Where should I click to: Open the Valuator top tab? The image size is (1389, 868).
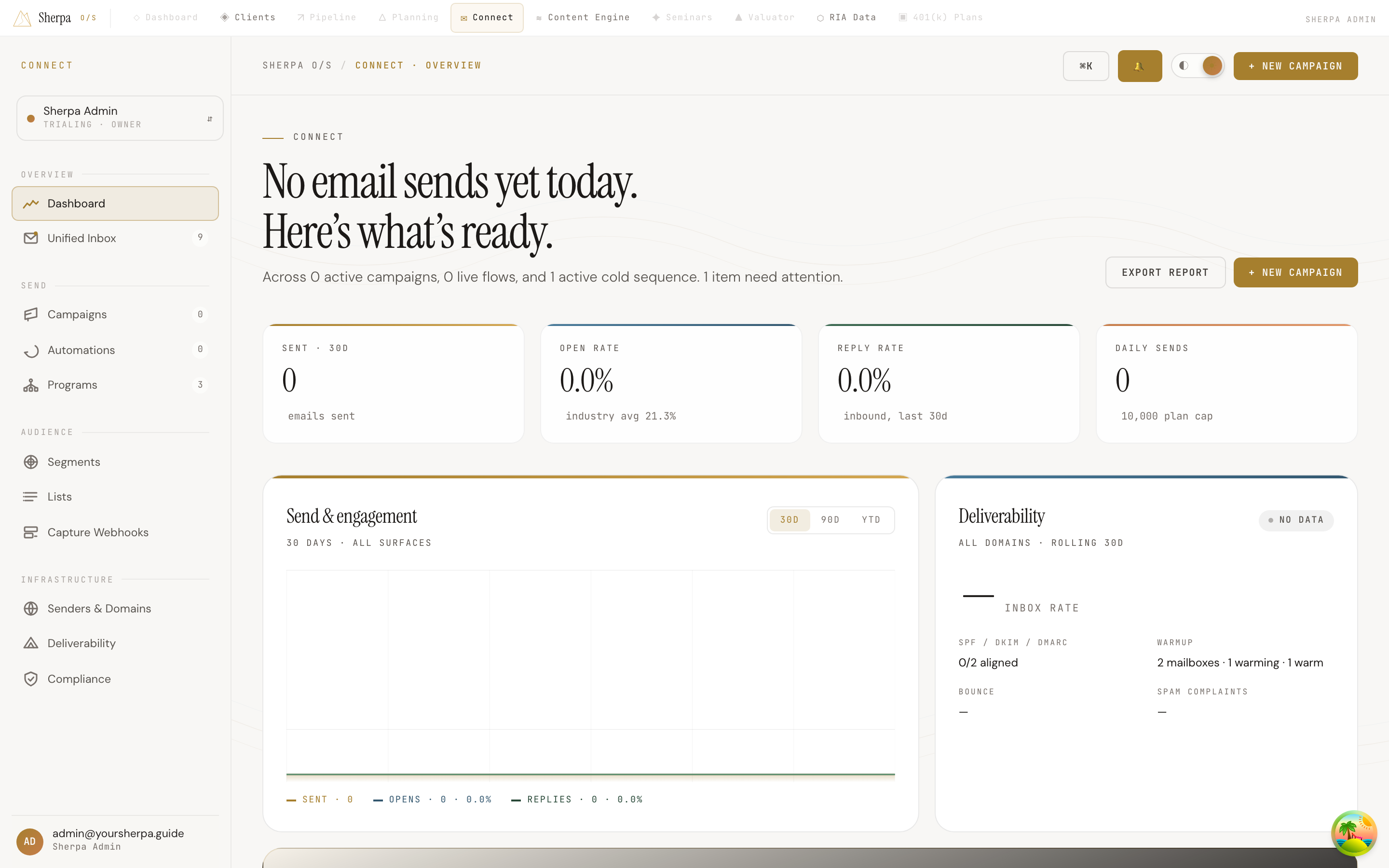[x=764, y=17]
